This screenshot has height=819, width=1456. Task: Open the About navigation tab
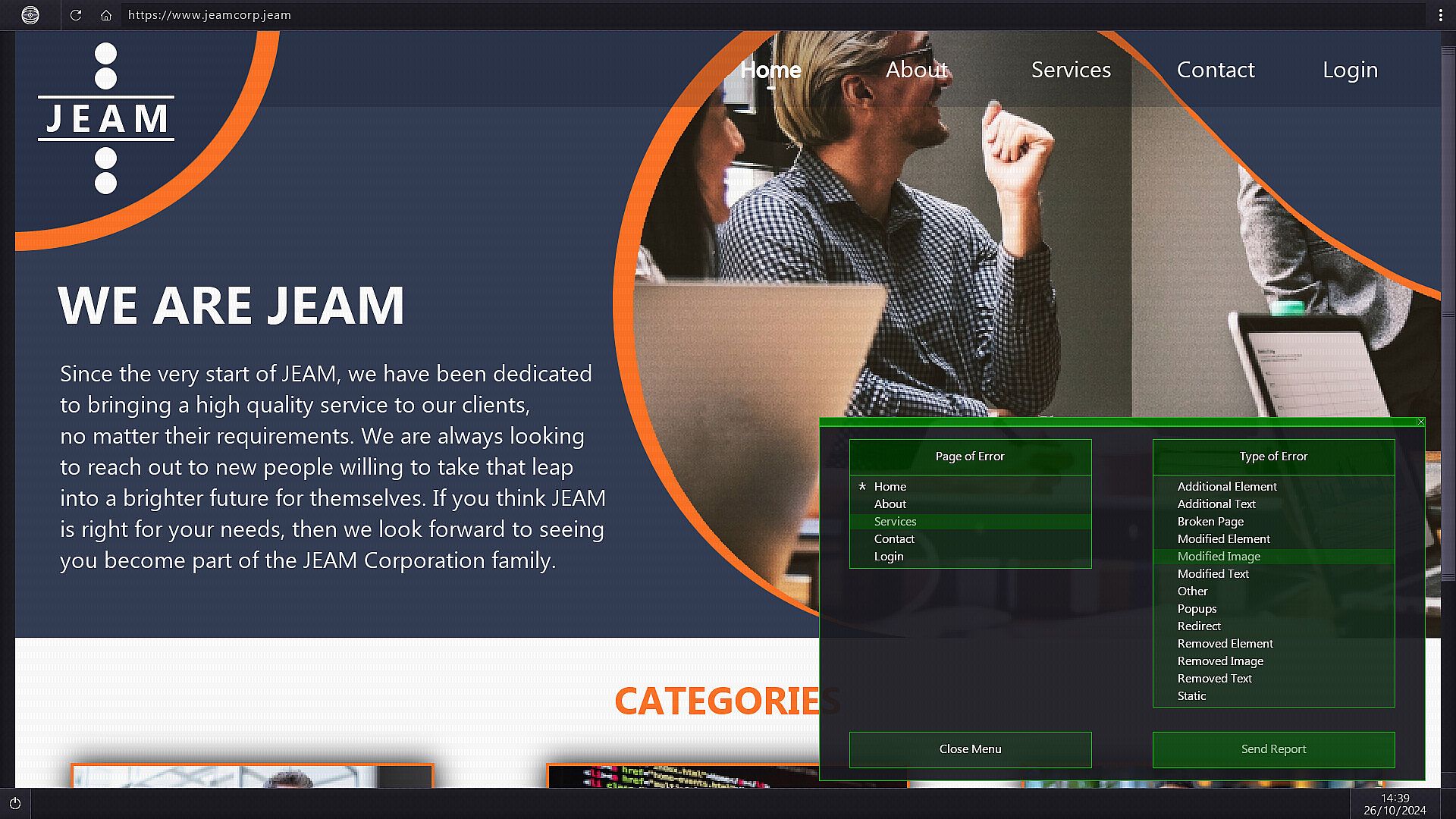coord(916,70)
